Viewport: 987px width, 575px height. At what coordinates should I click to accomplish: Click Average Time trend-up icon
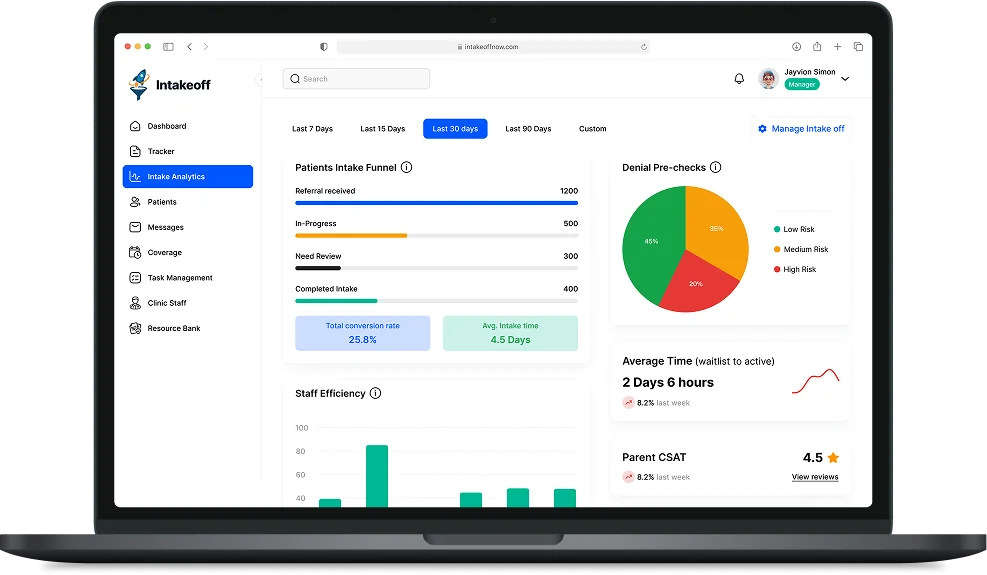tap(628, 402)
